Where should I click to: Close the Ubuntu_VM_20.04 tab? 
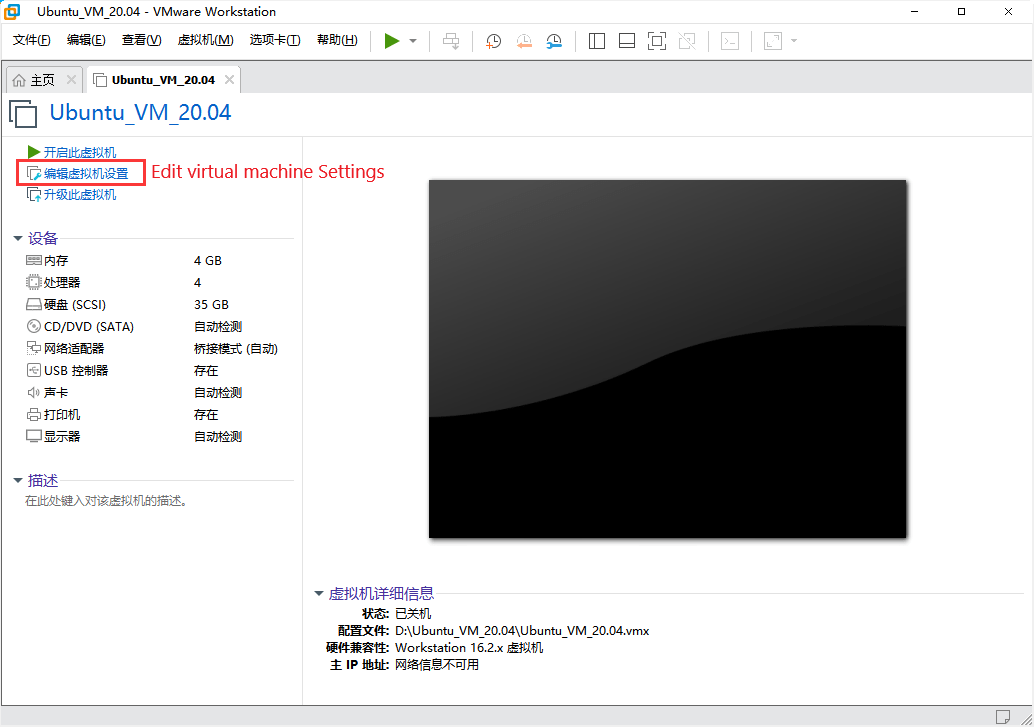pyautogui.click(x=229, y=80)
